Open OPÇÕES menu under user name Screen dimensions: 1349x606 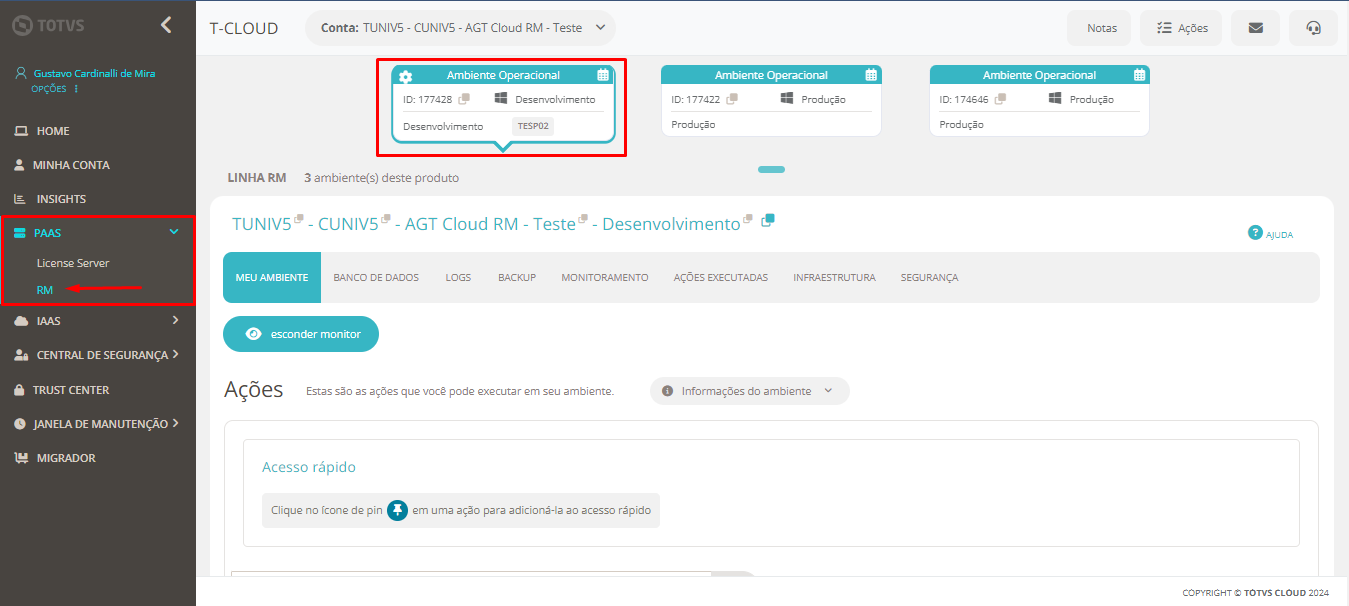click(x=54, y=89)
